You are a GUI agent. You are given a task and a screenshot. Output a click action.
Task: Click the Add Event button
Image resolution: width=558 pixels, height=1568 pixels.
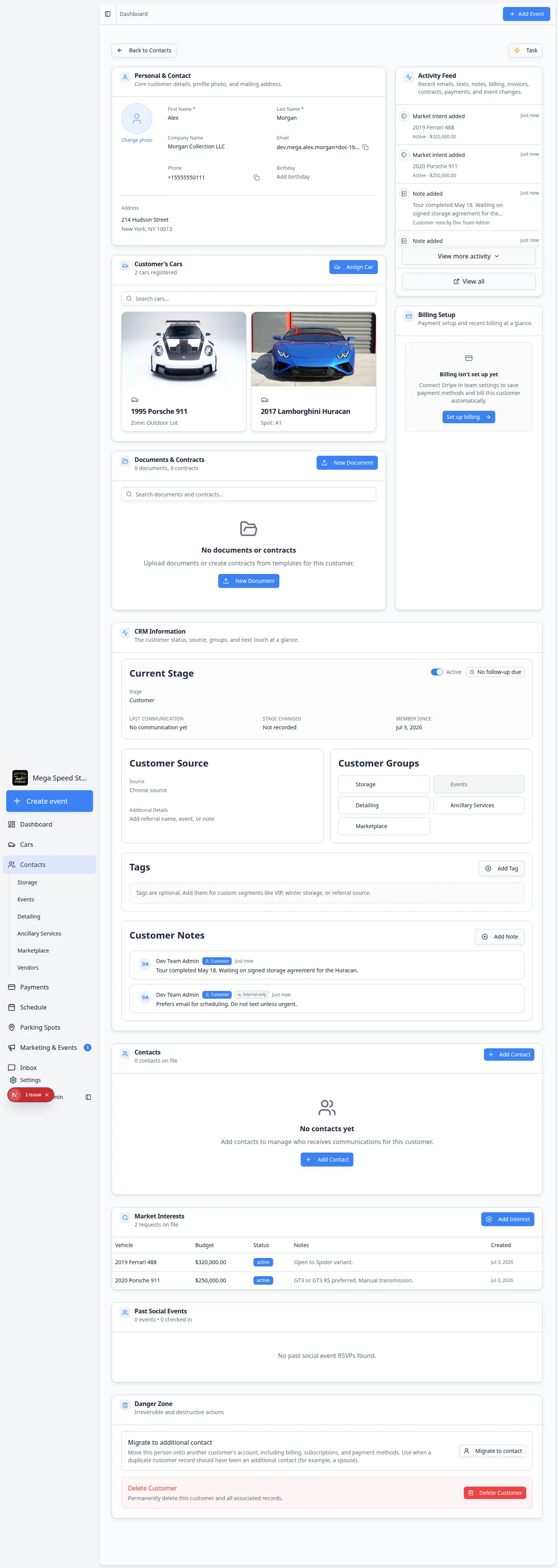(x=526, y=14)
